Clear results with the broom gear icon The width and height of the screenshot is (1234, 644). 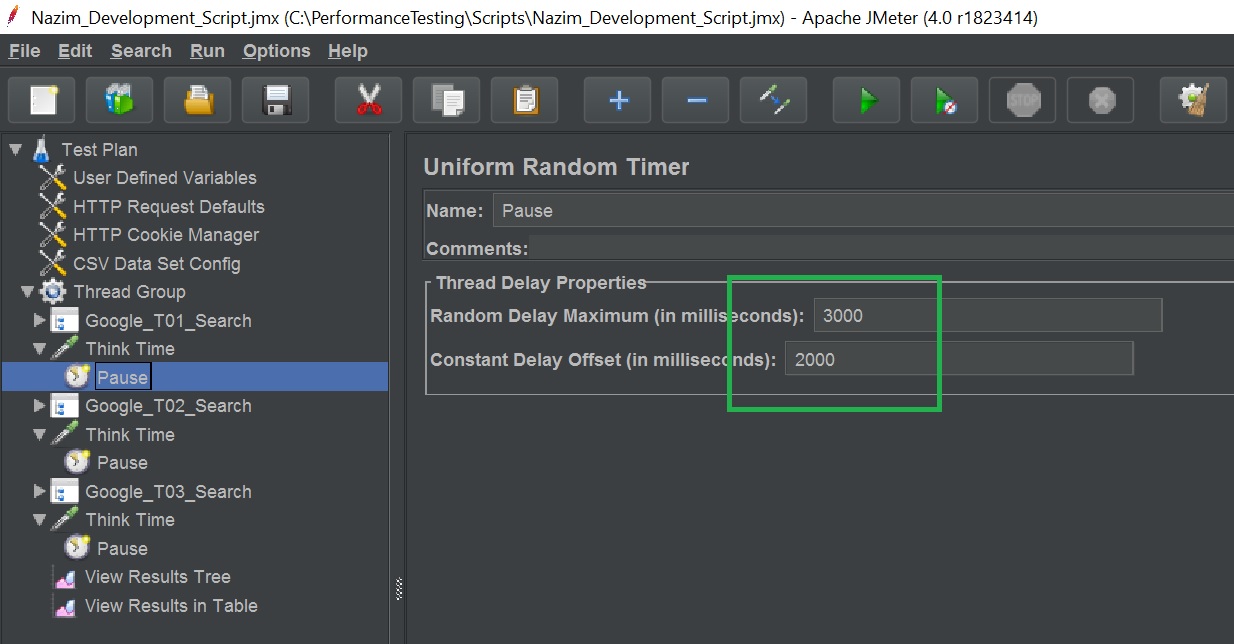[1193, 100]
